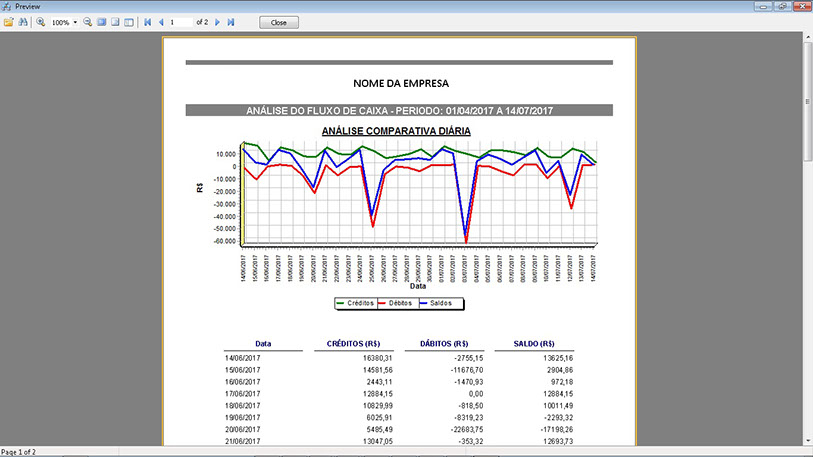
Task: Click the vertical scrollbar down arrow
Action: pyautogui.click(x=807, y=441)
